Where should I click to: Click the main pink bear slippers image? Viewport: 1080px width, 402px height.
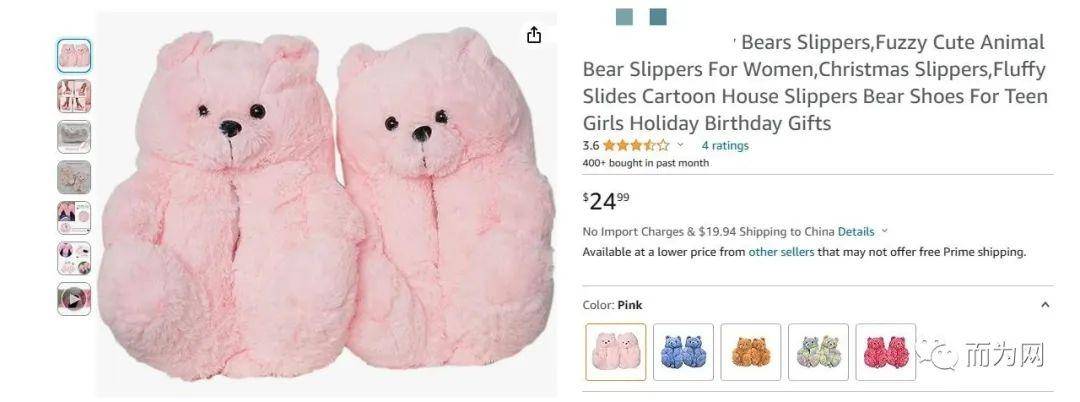(x=325, y=204)
